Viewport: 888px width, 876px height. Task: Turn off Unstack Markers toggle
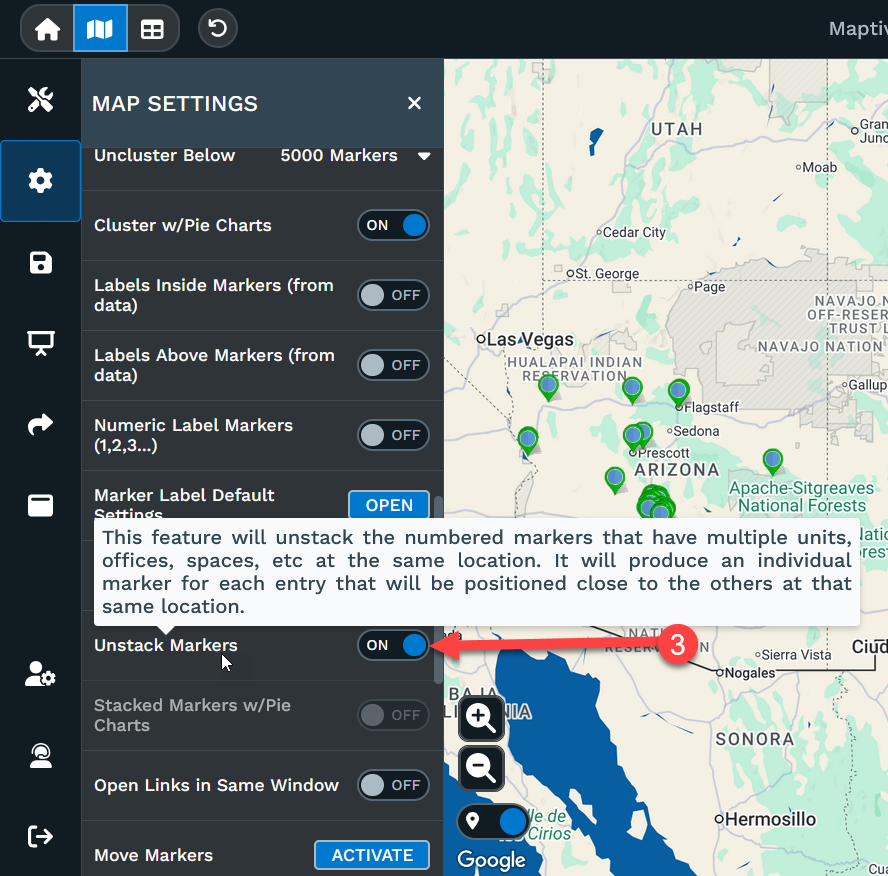point(393,645)
